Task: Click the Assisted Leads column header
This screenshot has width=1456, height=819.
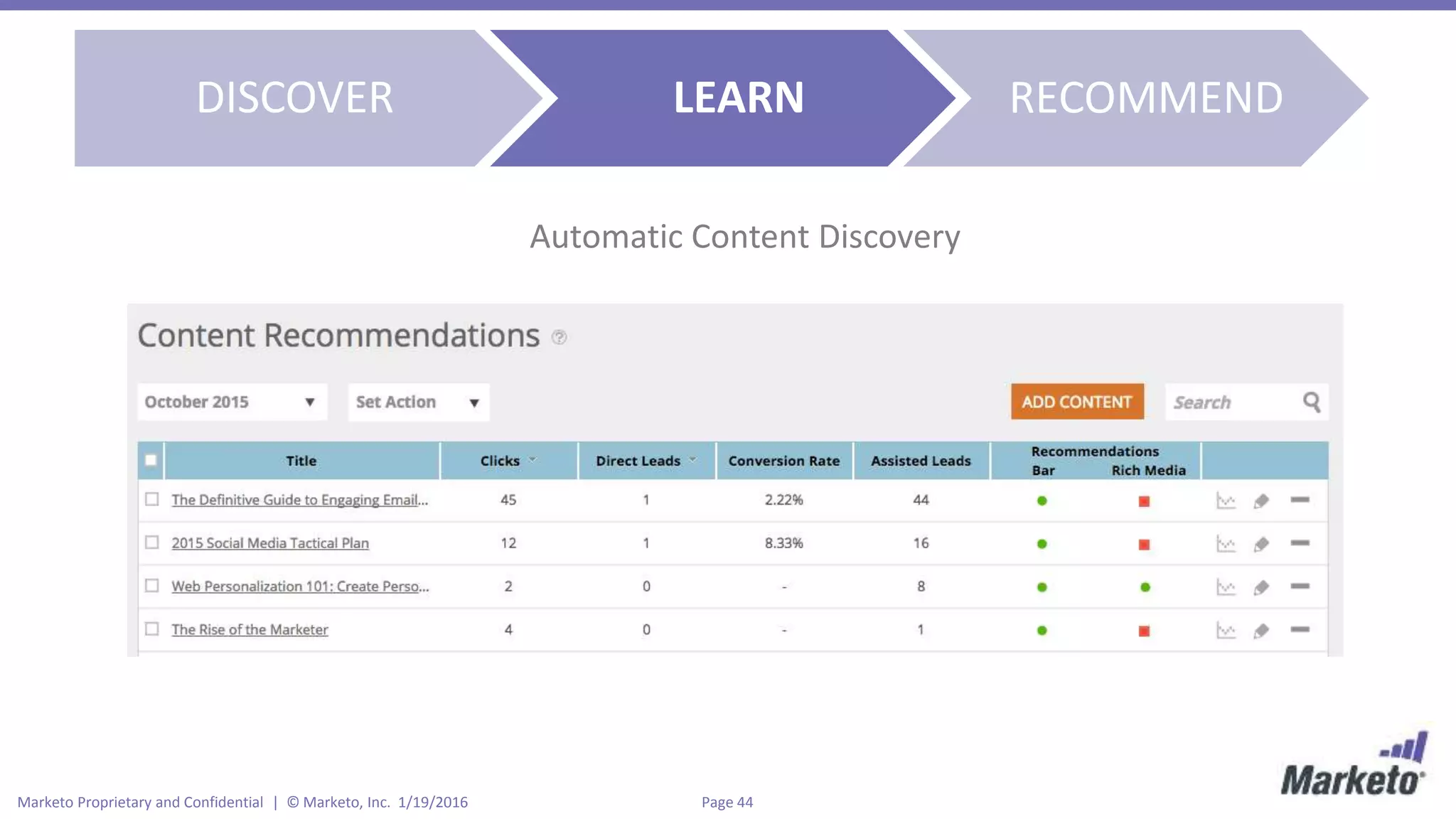Action: 921,461
